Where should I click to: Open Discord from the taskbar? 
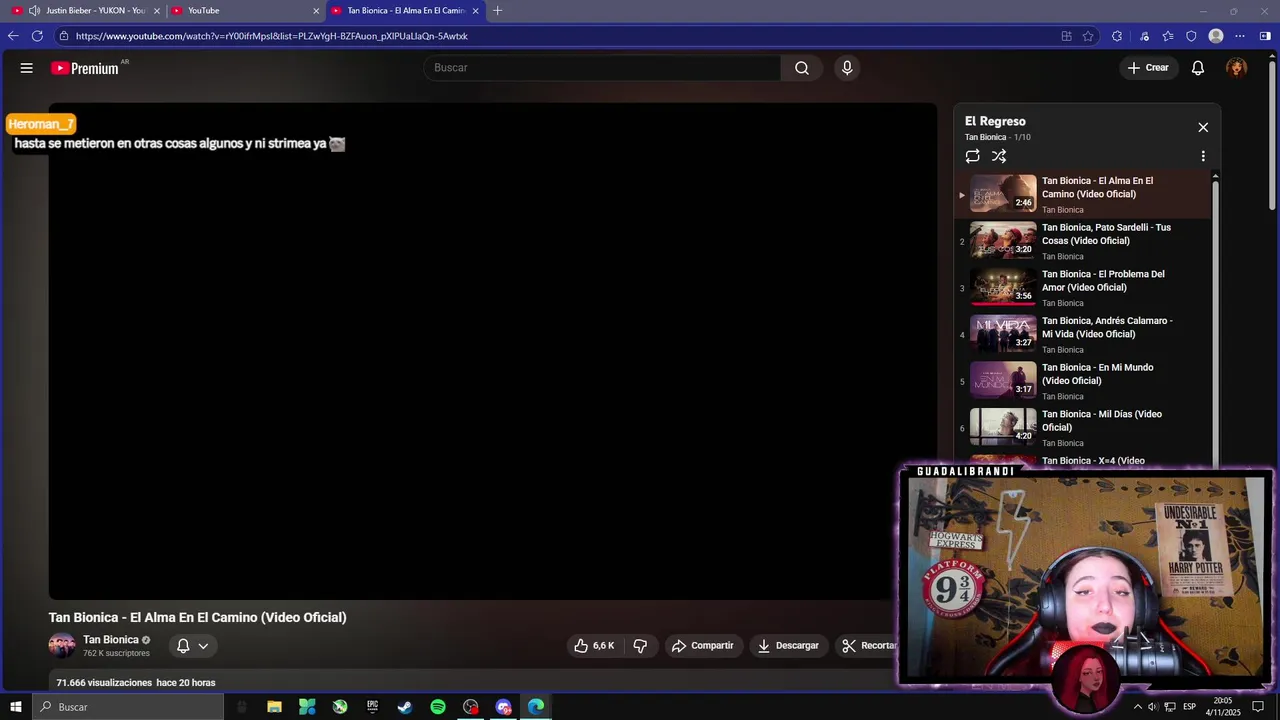pos(504,707)
